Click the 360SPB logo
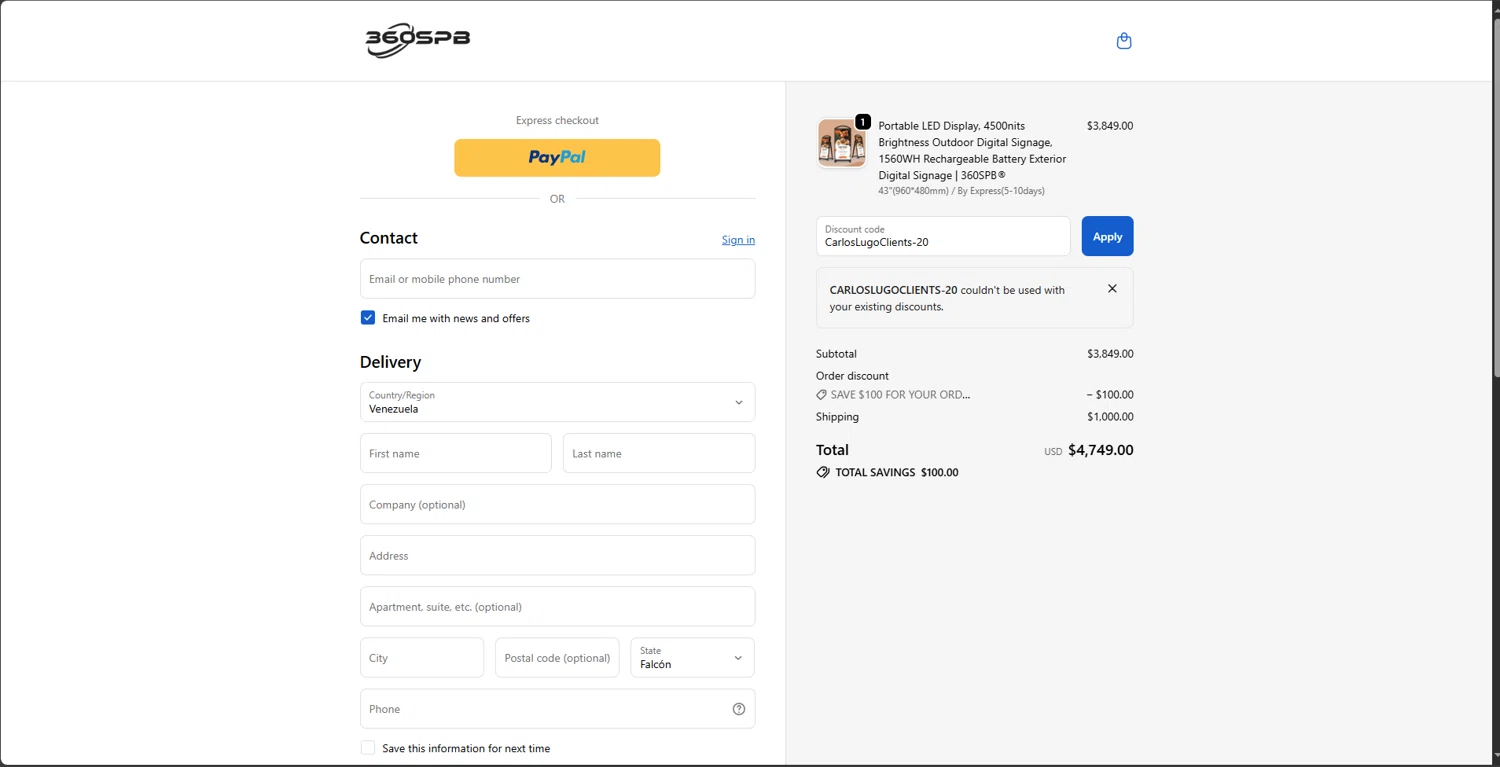 coord(418,40)
